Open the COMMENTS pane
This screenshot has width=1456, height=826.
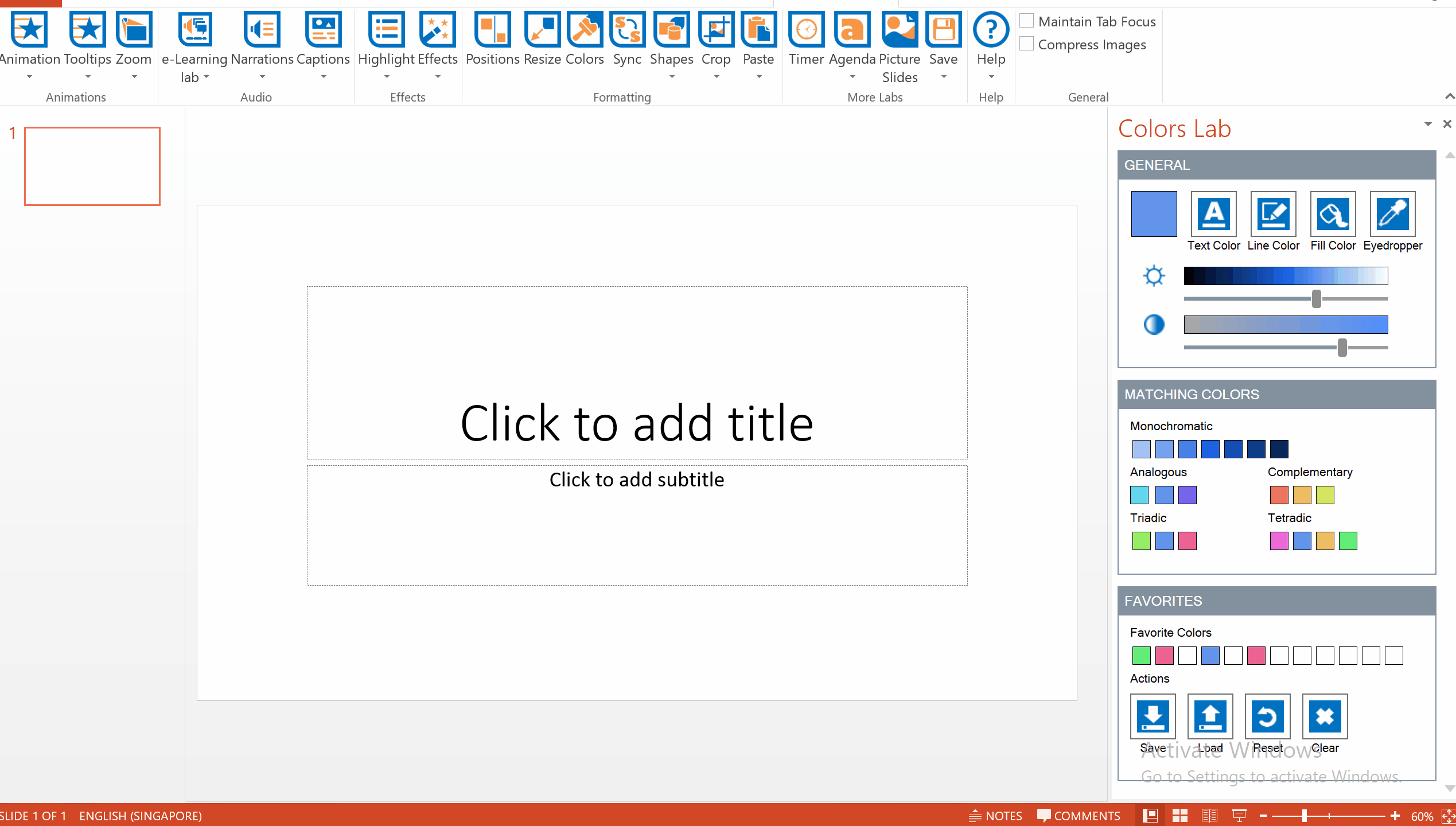1079,816
